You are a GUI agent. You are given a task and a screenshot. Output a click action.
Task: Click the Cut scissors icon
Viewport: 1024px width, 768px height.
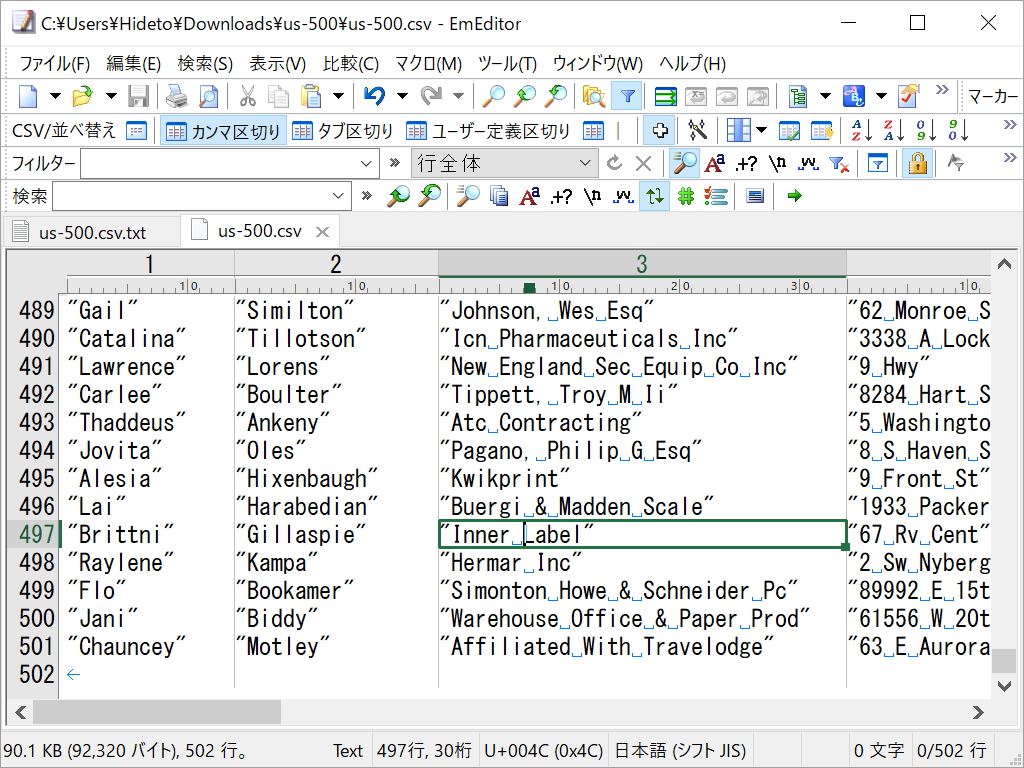click(247, 96)
